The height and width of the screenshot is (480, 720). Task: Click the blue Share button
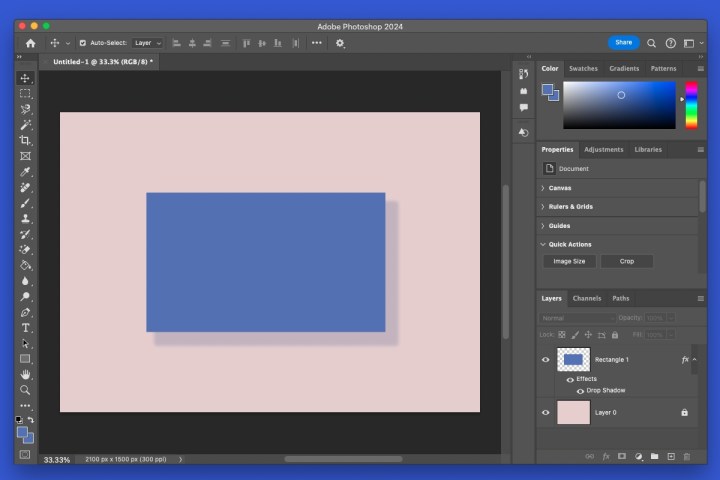(x=623, y=43)
